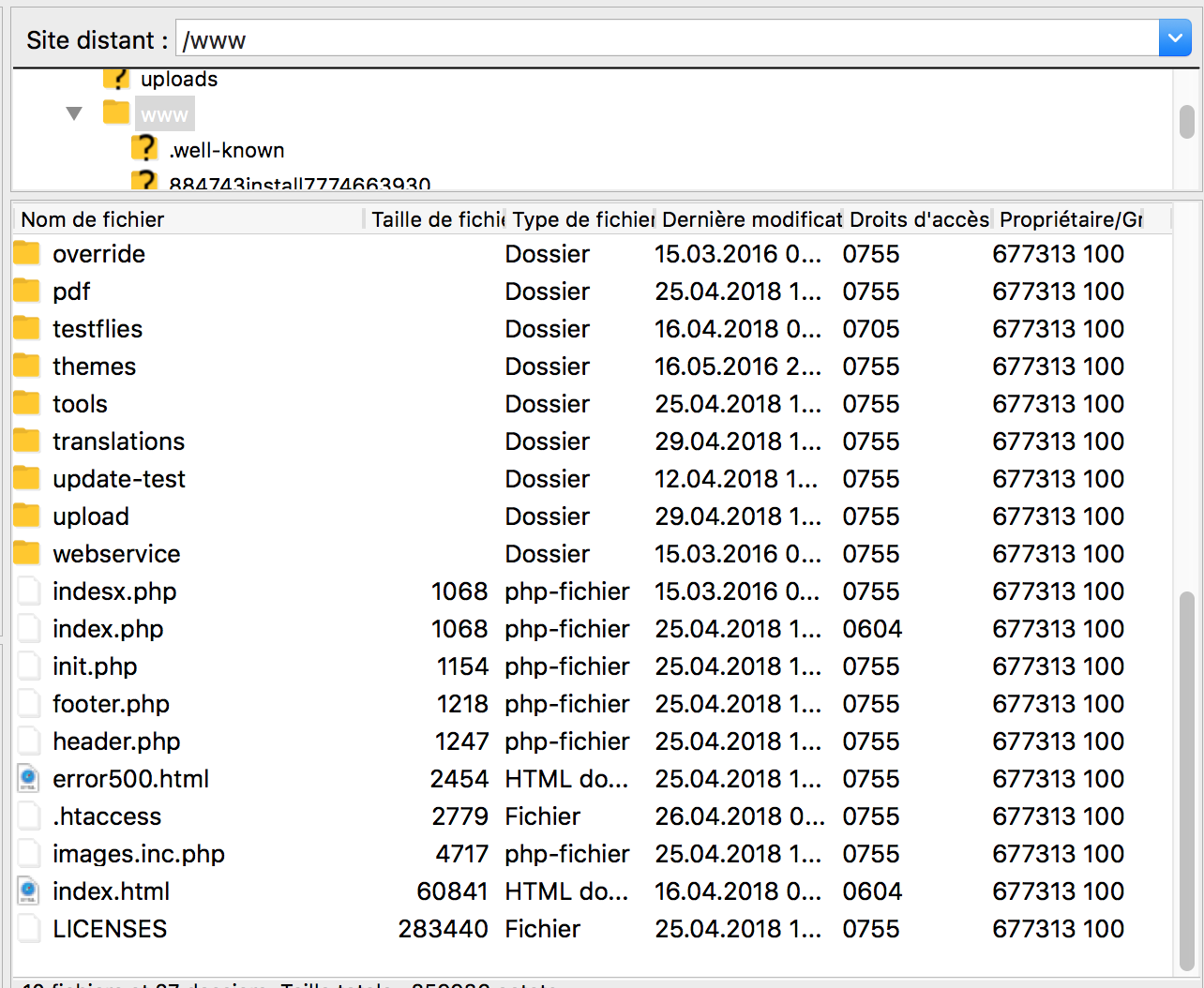The image size is (1204, 988).
Task: Click the uploads question-mark folder icon
Action: (x=115, y=79)
